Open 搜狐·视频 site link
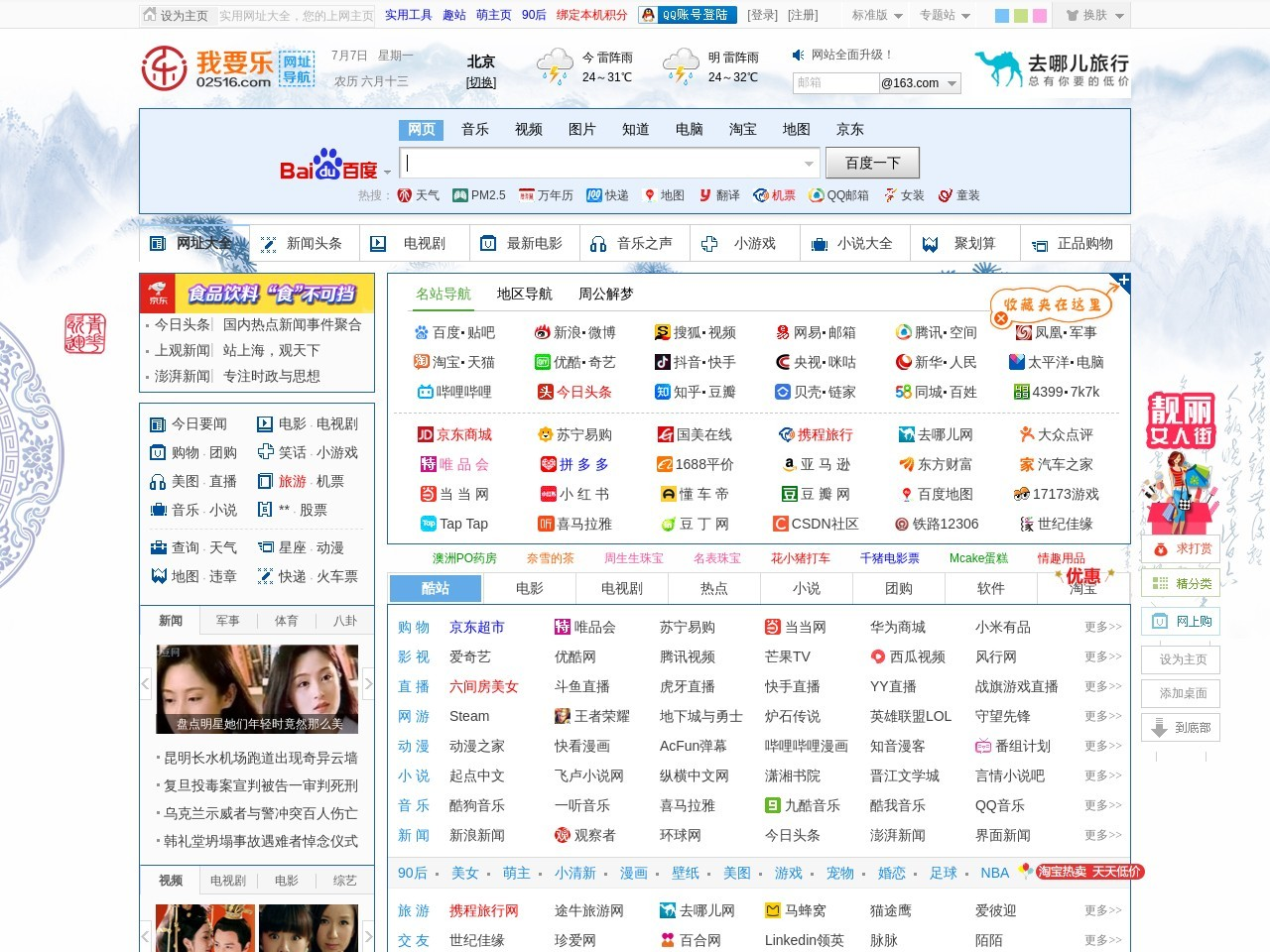This screenshot has height=952, width=1270. pyautogui.click(x=696, y=332)
